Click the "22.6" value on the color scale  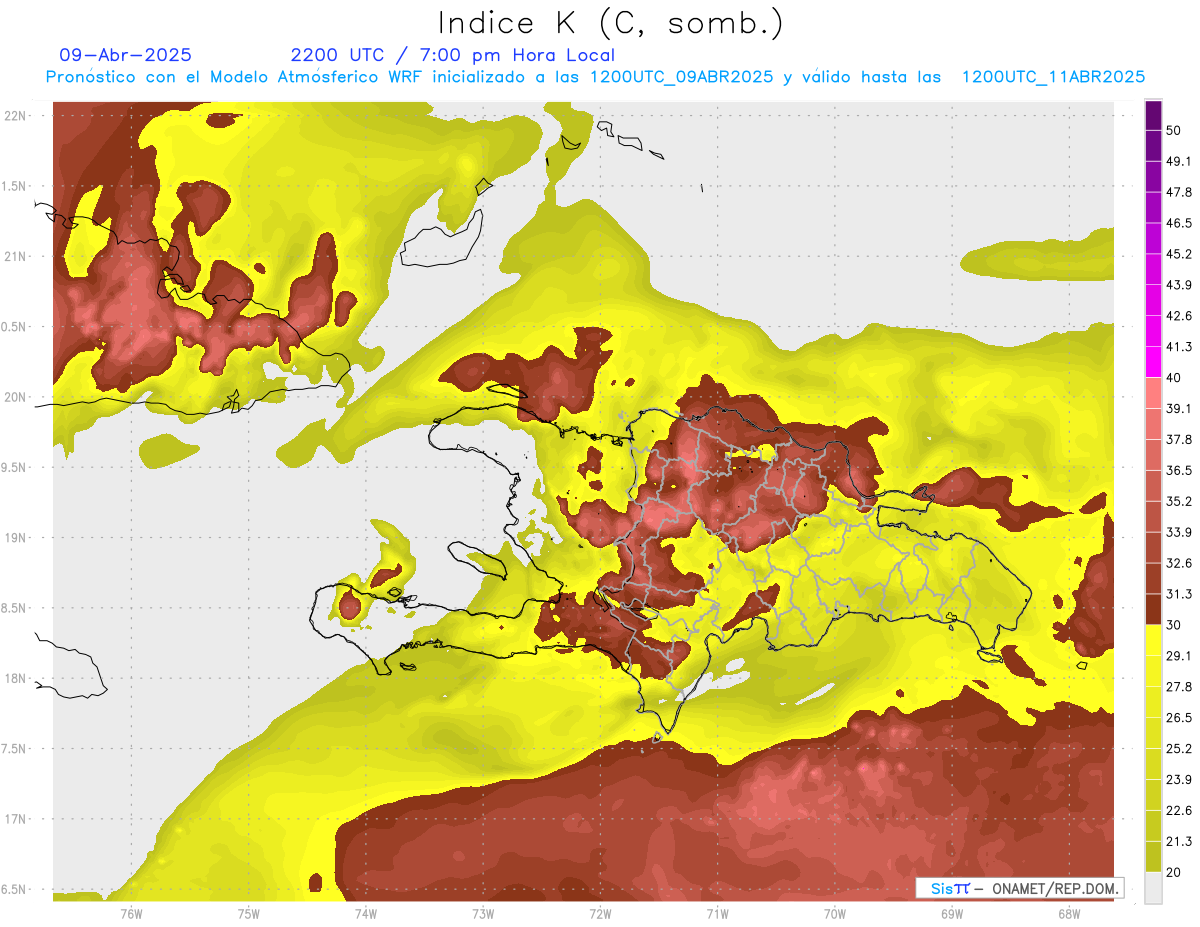click(x=1179, y=811)
